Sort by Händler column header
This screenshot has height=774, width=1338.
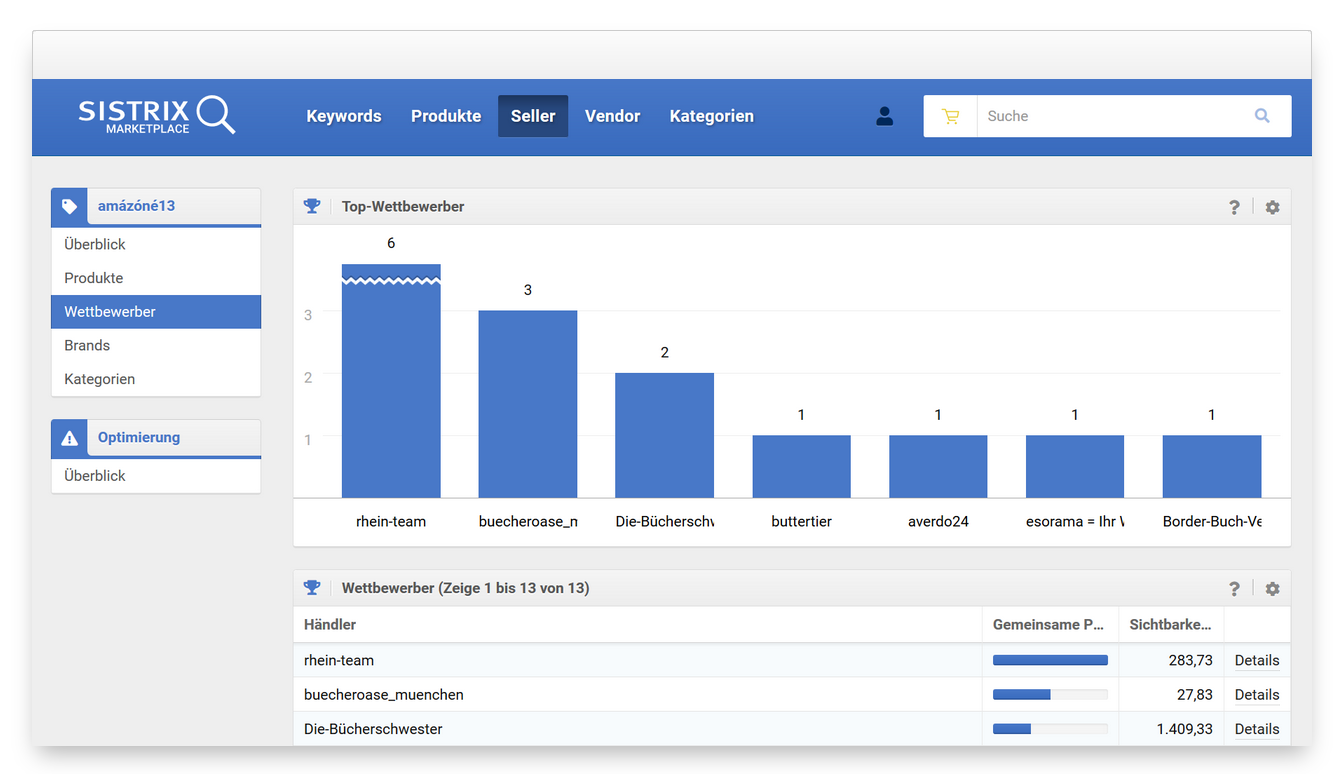click(330, 624)
